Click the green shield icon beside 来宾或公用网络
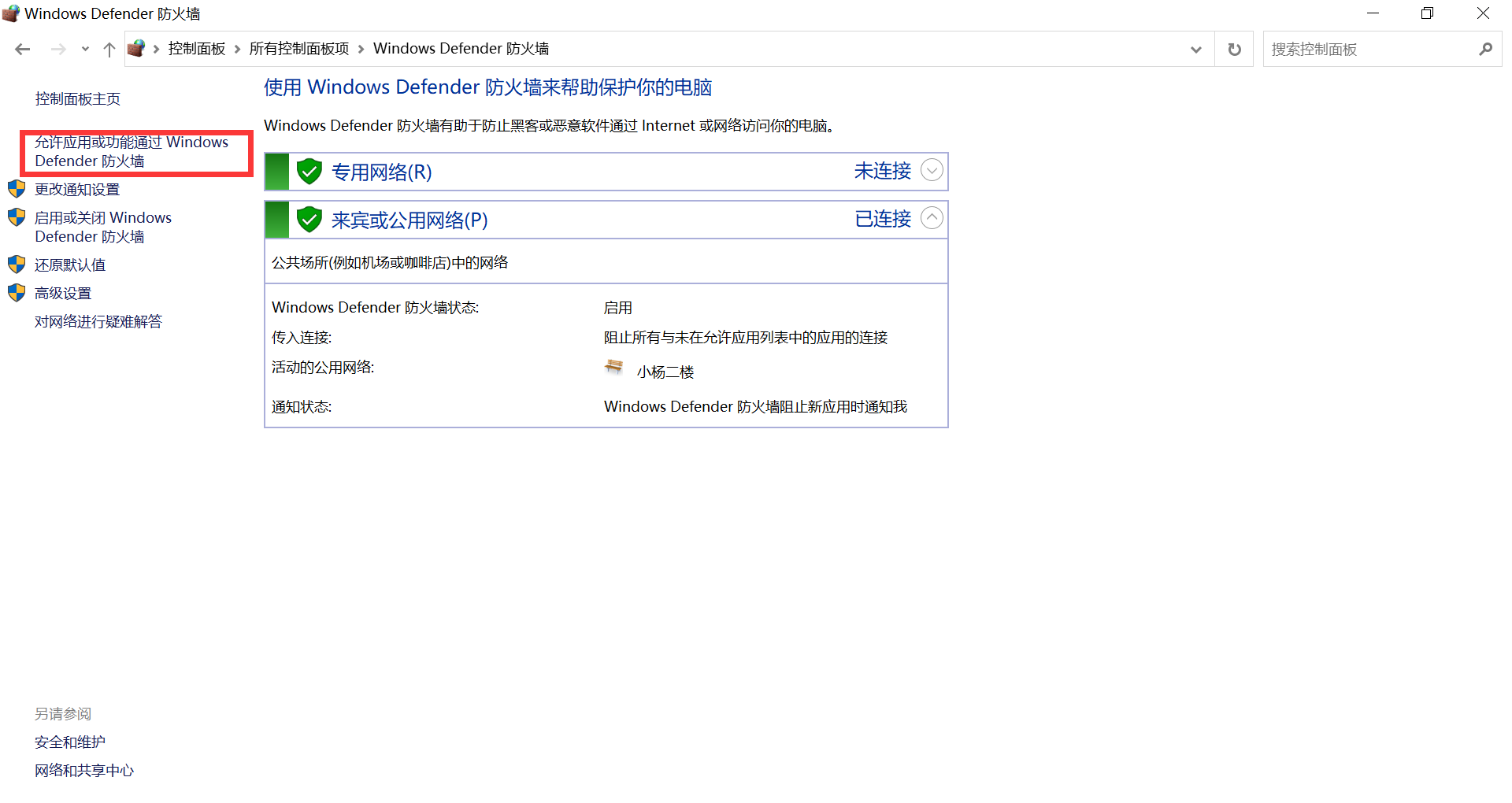 (x=309, y=219)
